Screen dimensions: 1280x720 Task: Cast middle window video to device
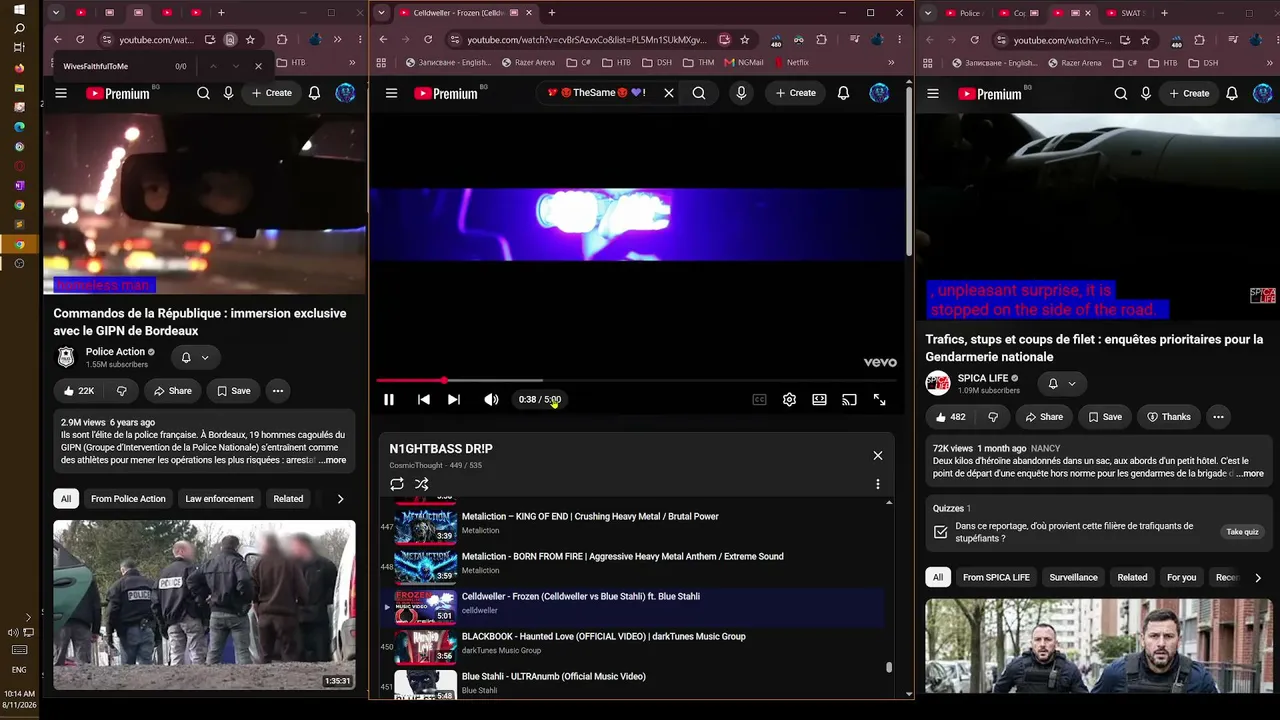pos(849,400)
